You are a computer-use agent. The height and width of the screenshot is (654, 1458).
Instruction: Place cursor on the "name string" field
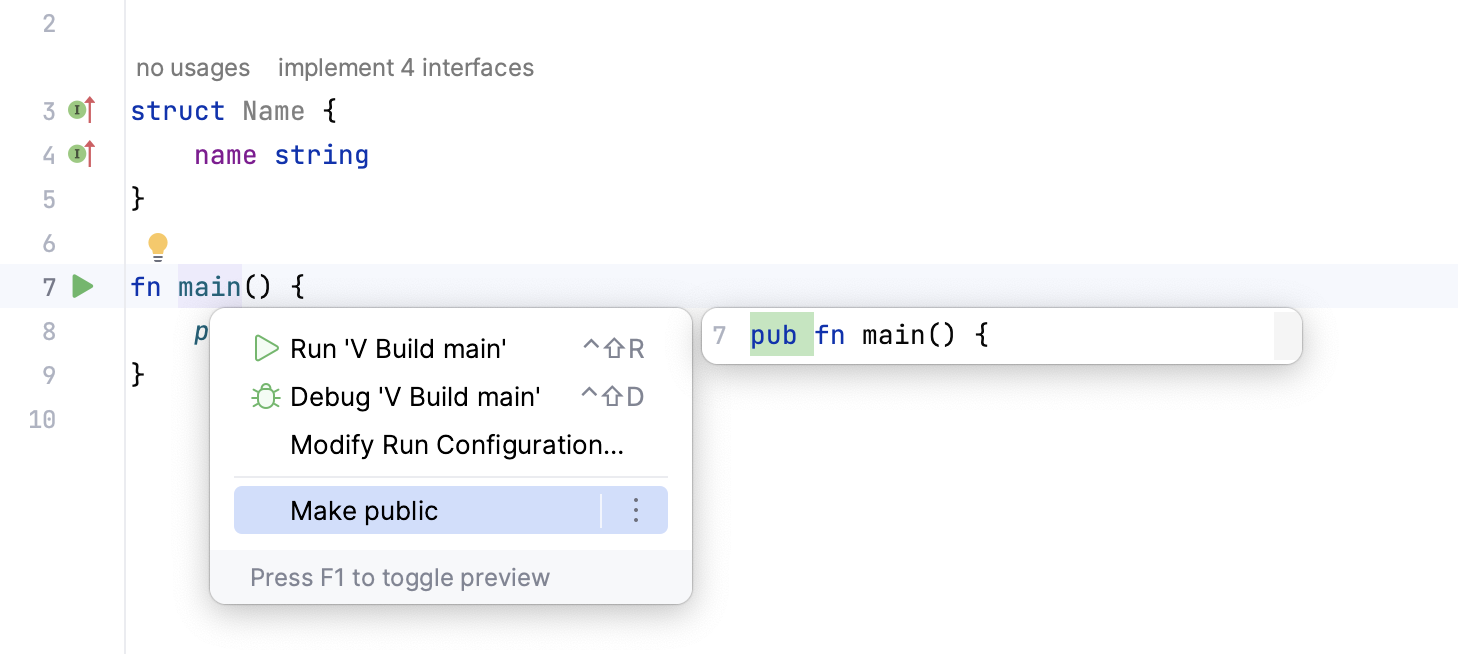(281, 154)
